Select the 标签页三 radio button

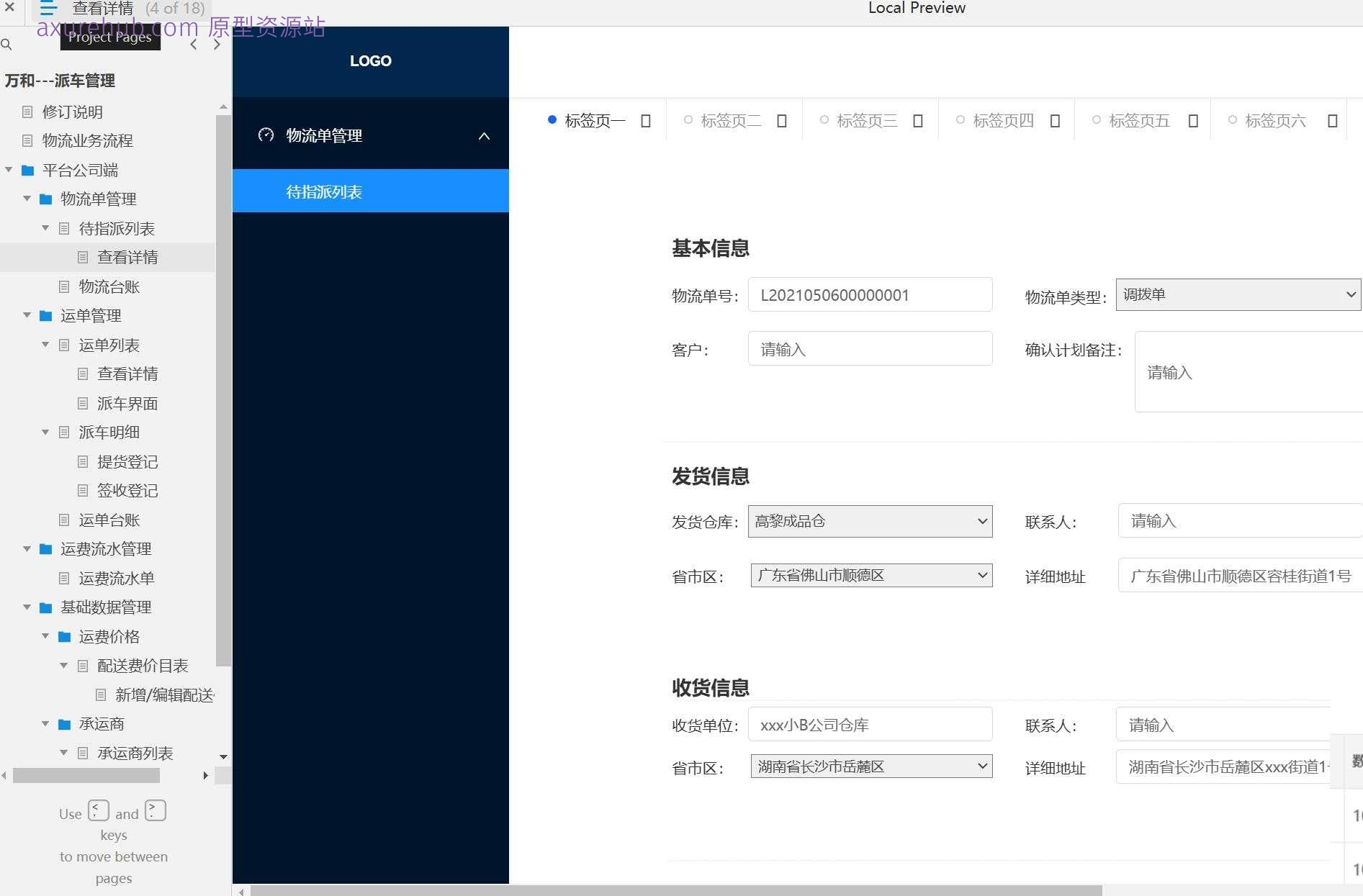[x=824, y=119]
